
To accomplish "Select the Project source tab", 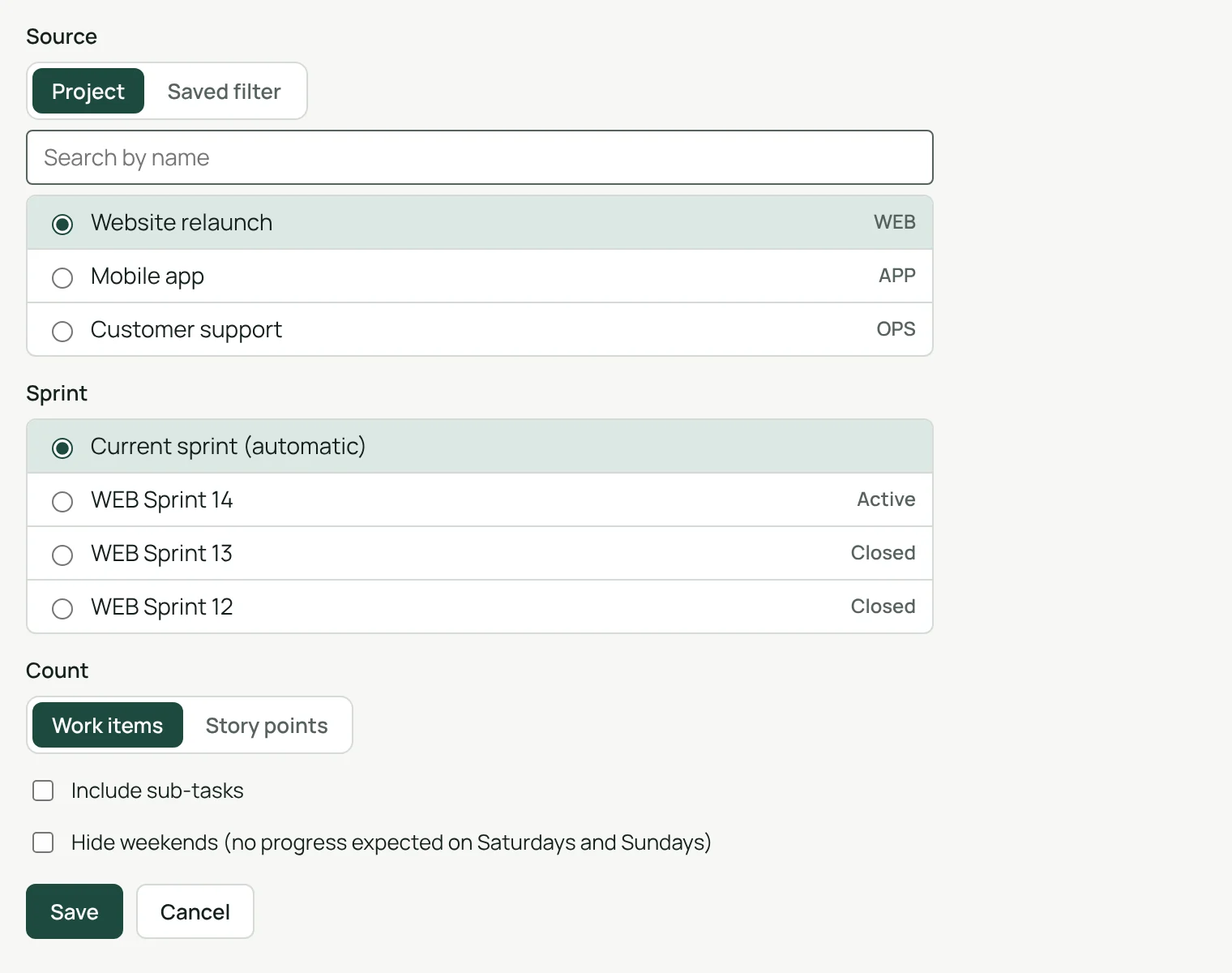I will click(x=88, y=91).
